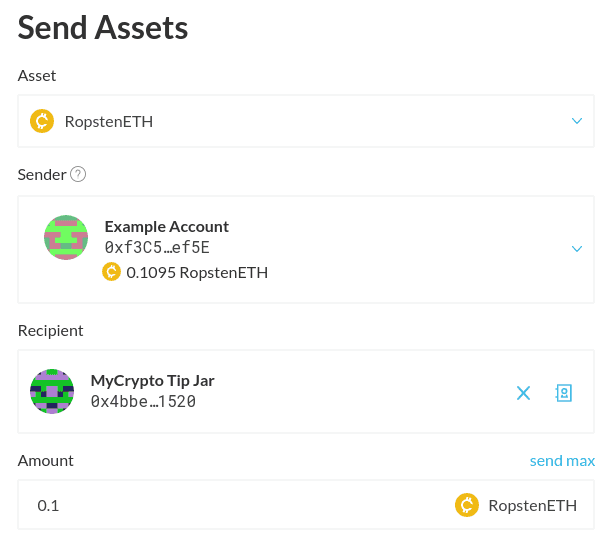Expand the Sender account dropdown chevron
612x539 pixels.
(x=576, y=249)
